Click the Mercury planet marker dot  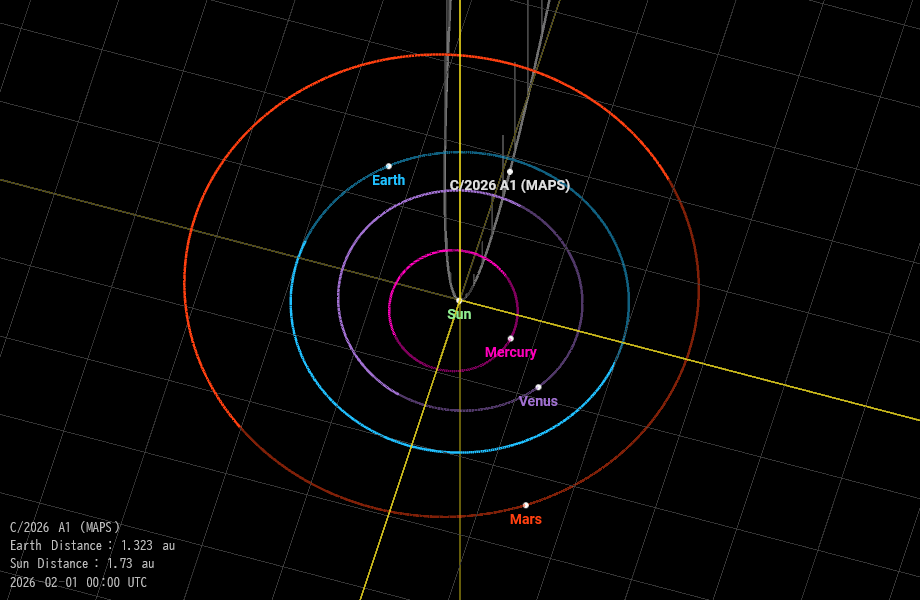point(511,338)
